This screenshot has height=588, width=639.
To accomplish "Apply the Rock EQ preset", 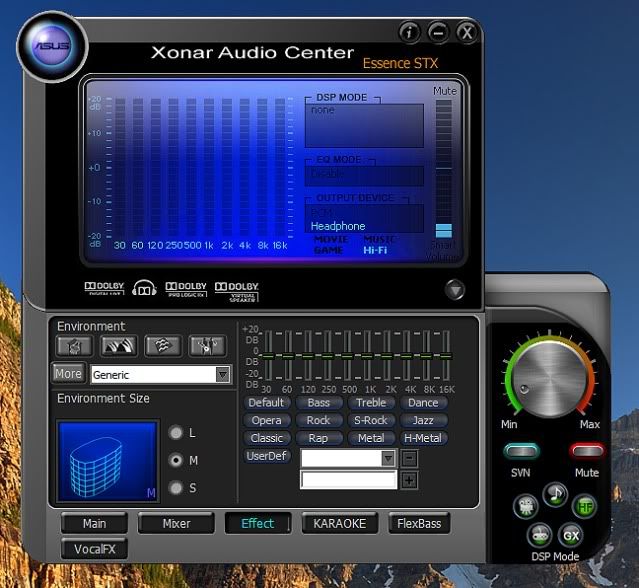I will coord(319,420).
